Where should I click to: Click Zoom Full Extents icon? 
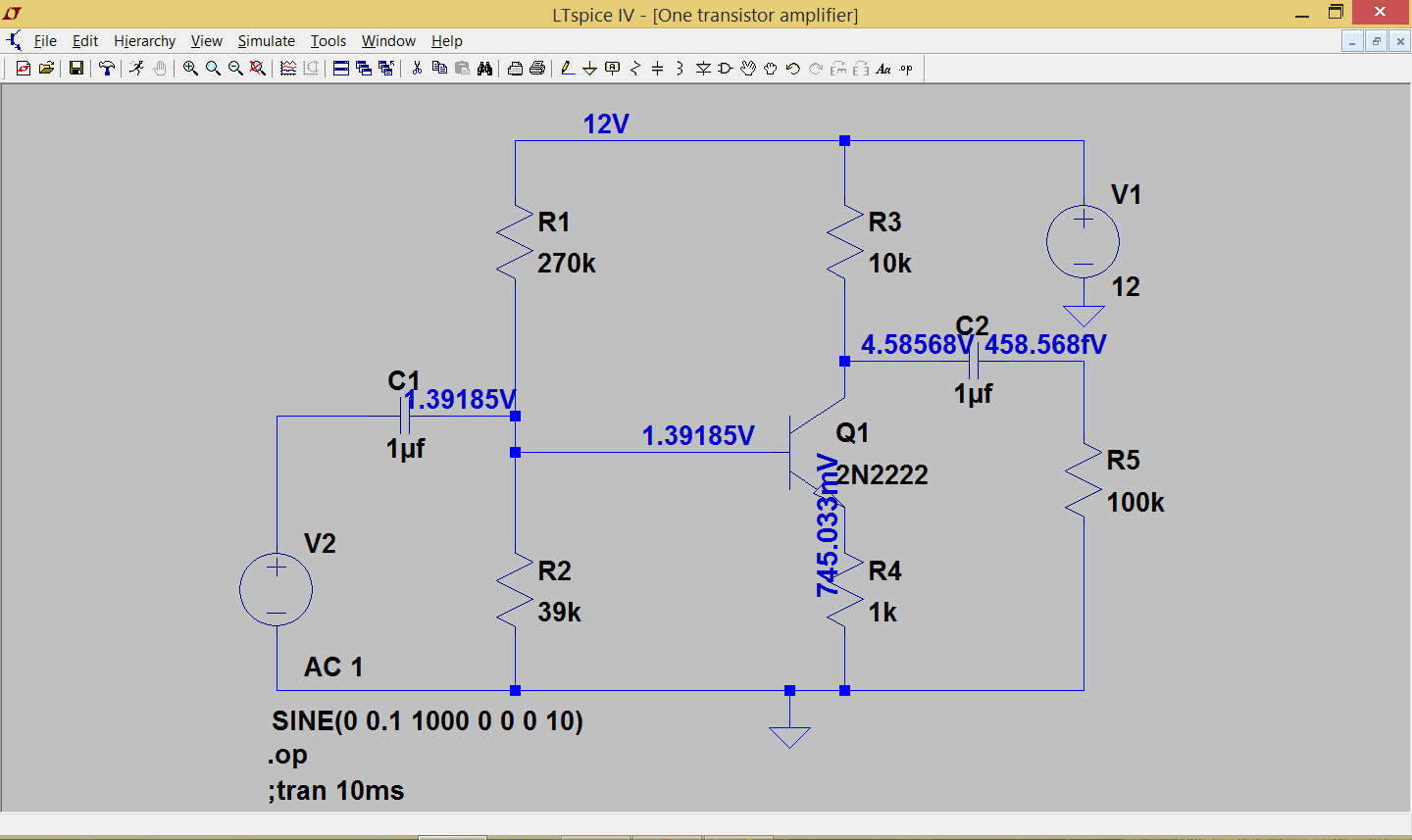(258, 69)
